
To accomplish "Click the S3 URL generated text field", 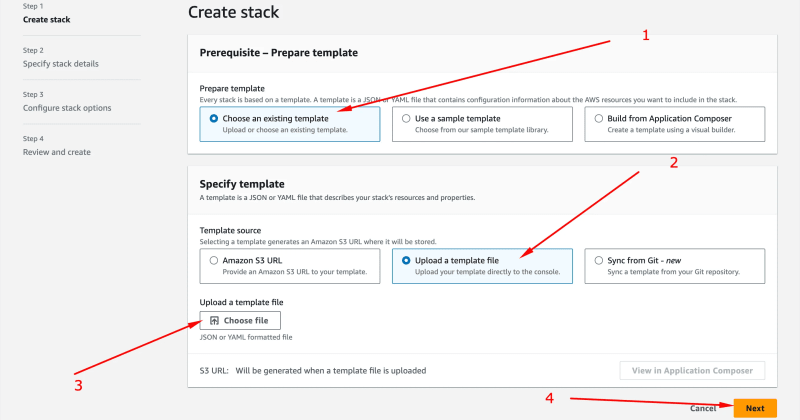I will pyautogui.click(x=330, y=370).
